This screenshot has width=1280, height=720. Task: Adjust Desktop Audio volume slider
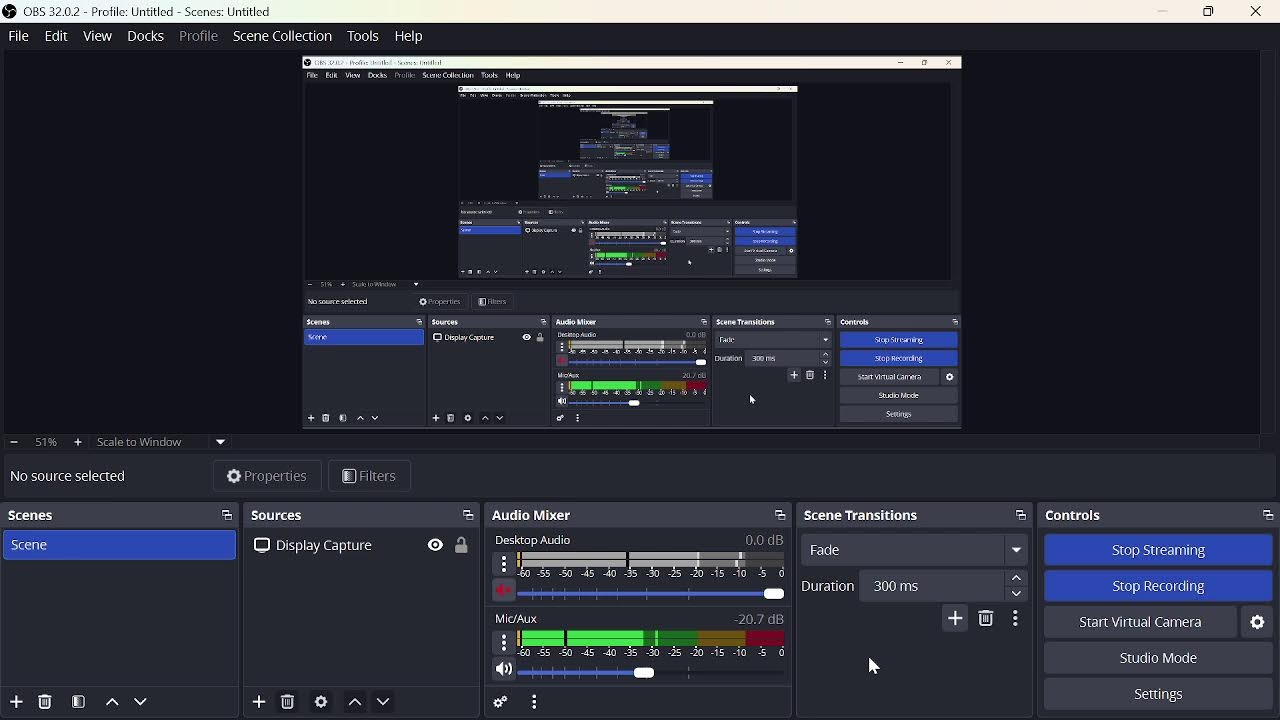click(x=651, y=594)
